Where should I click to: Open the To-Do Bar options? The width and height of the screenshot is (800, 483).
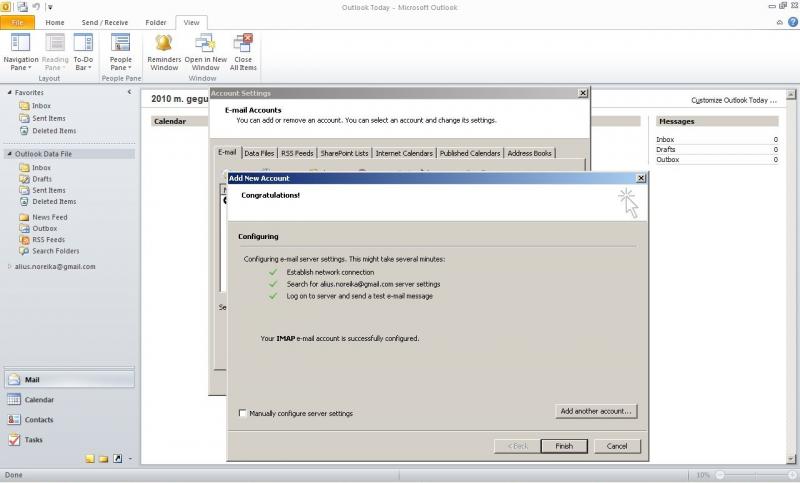click(83, 52)
